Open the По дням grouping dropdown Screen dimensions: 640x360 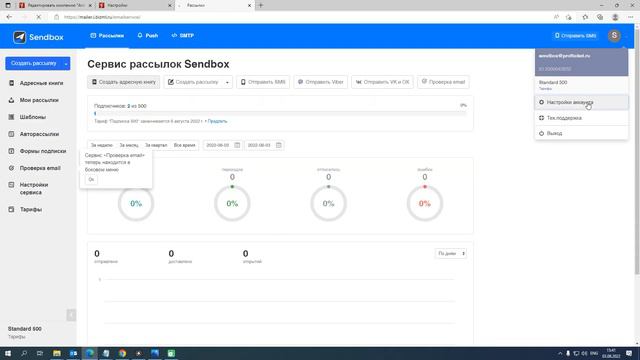(451, 253)
